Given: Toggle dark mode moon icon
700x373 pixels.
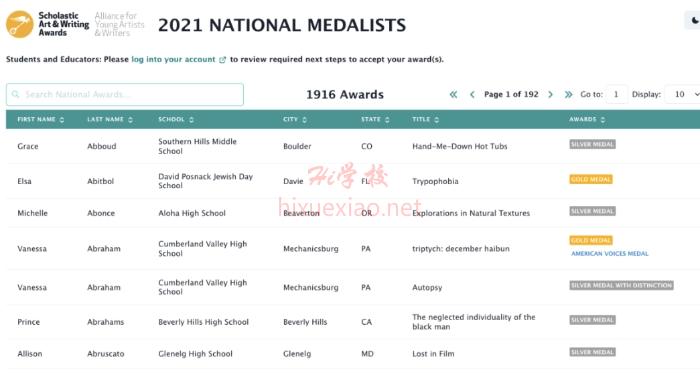Looking at the screenshot, I should [695, 21].
